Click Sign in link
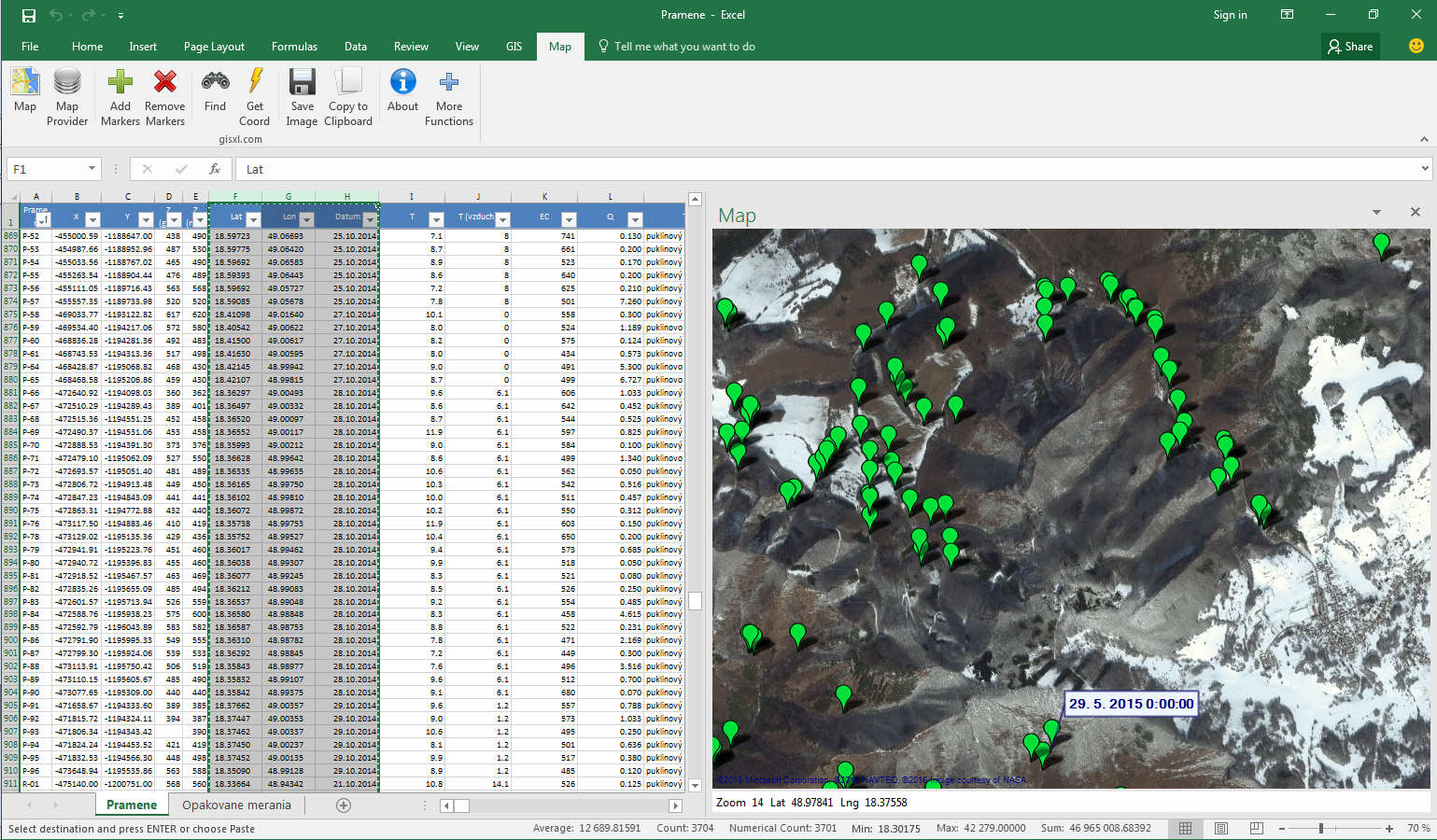 (1230, 15)
